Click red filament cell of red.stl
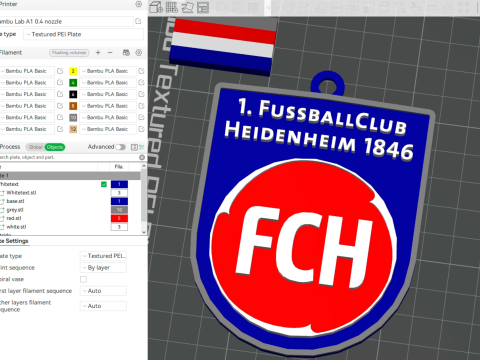 (x=119, y=218)
